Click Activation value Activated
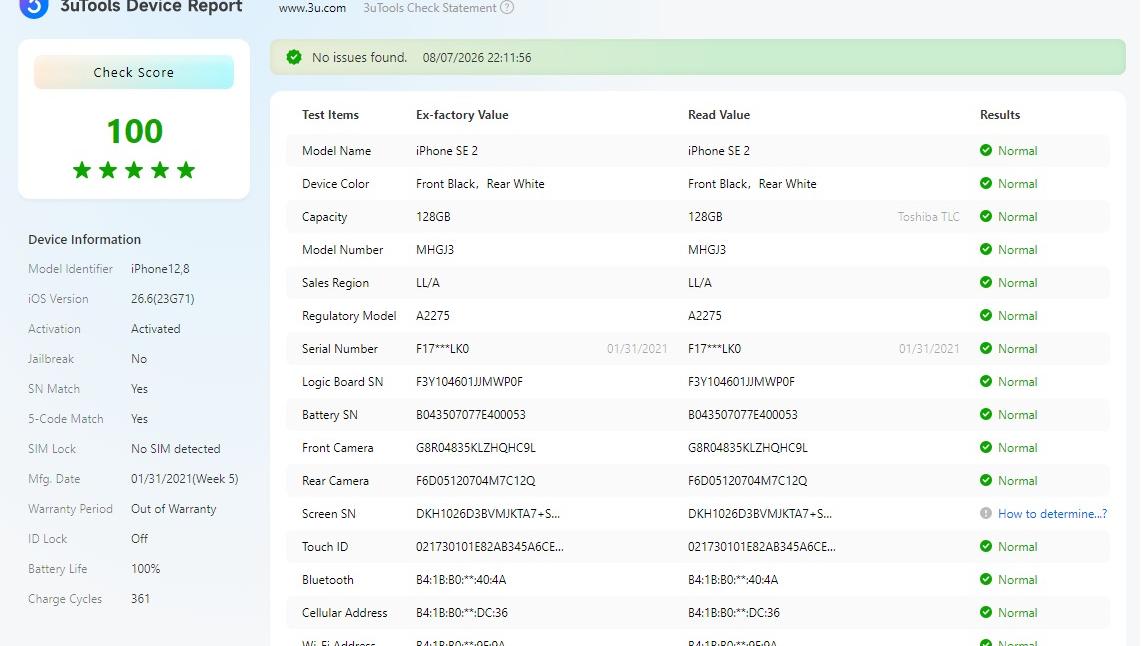 pos(155,329)
